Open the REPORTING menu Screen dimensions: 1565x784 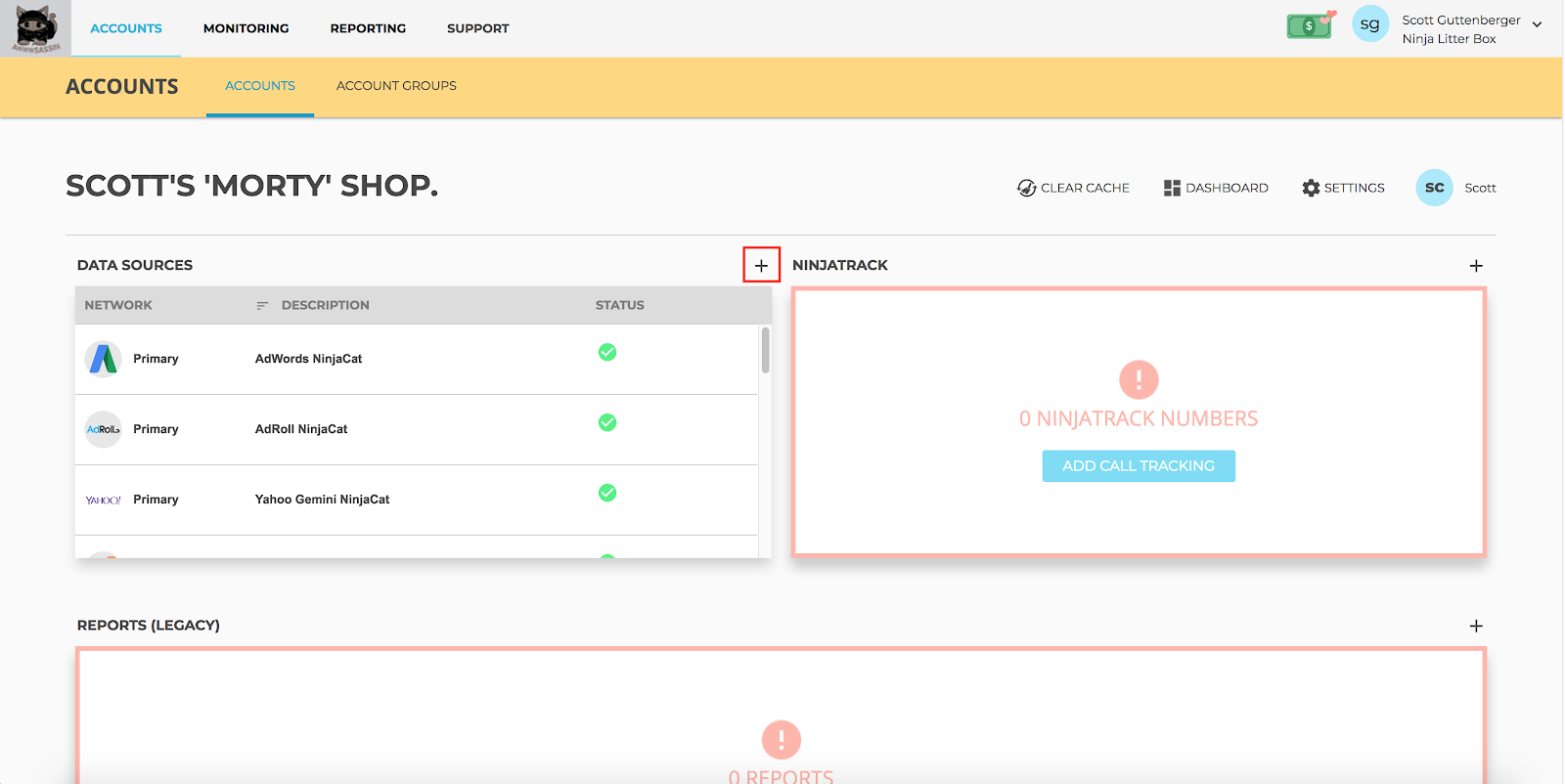(x=368, y=28)
